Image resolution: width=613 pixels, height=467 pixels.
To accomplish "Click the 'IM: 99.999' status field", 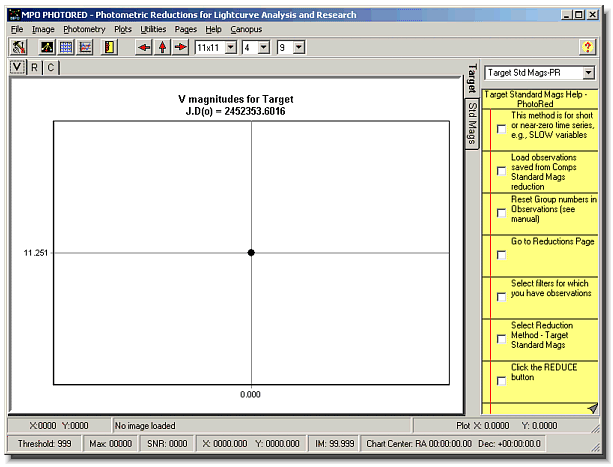I will (x=335, y=444).
